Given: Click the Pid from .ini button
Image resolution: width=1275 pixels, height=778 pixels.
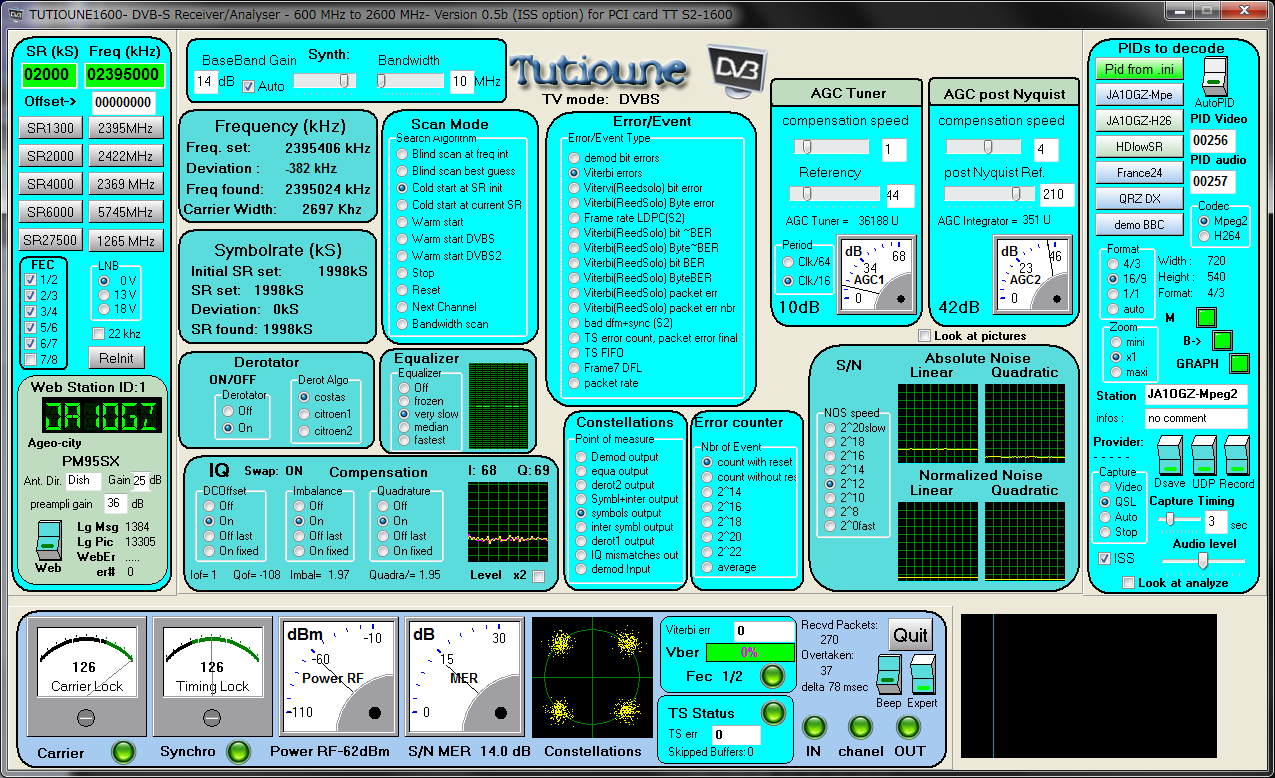Looking at the screenshot, I should 1139,70.
